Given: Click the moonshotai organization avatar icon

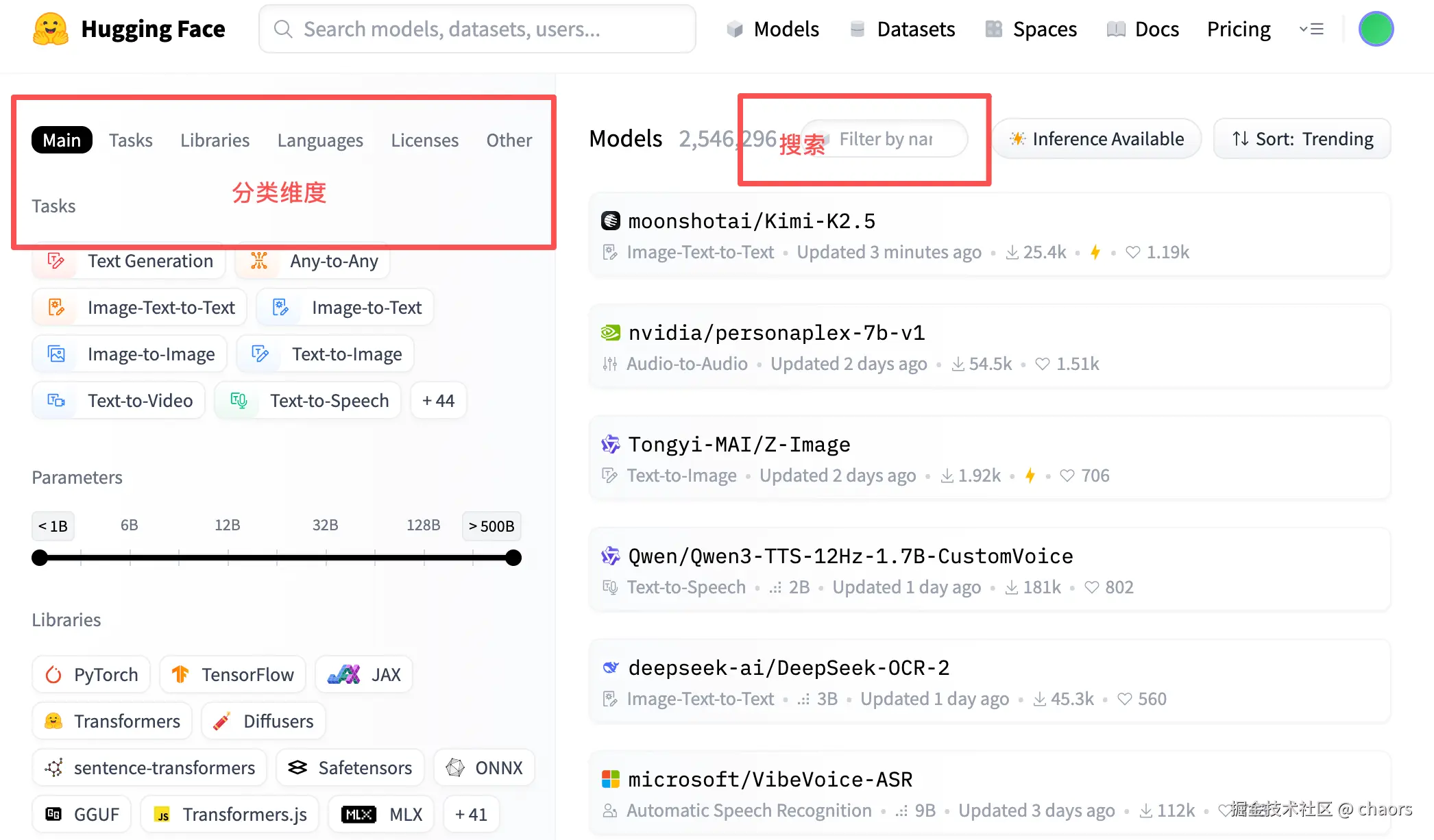Looking at the screenshot, I should 610,221.
